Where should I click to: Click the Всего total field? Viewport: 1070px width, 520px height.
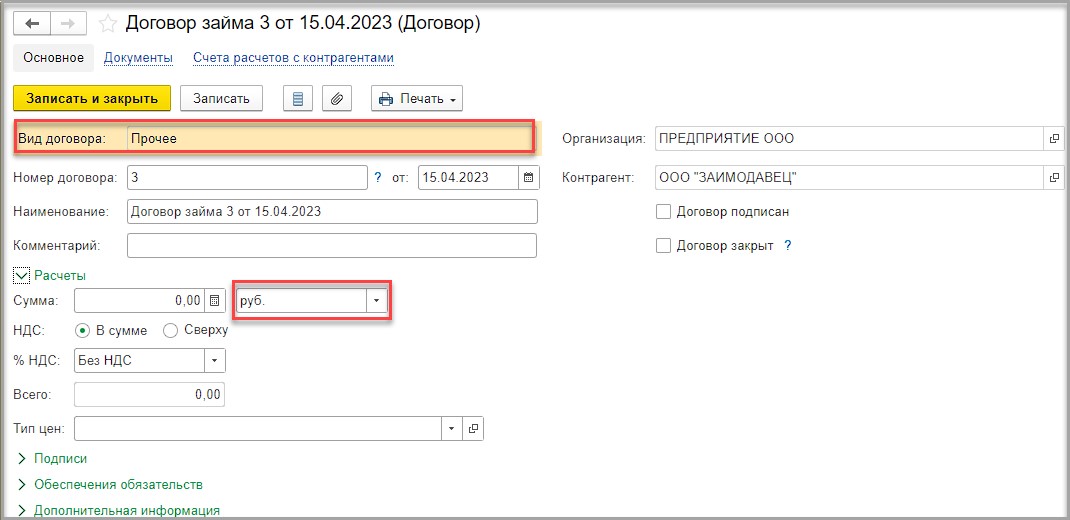(149, 394)
